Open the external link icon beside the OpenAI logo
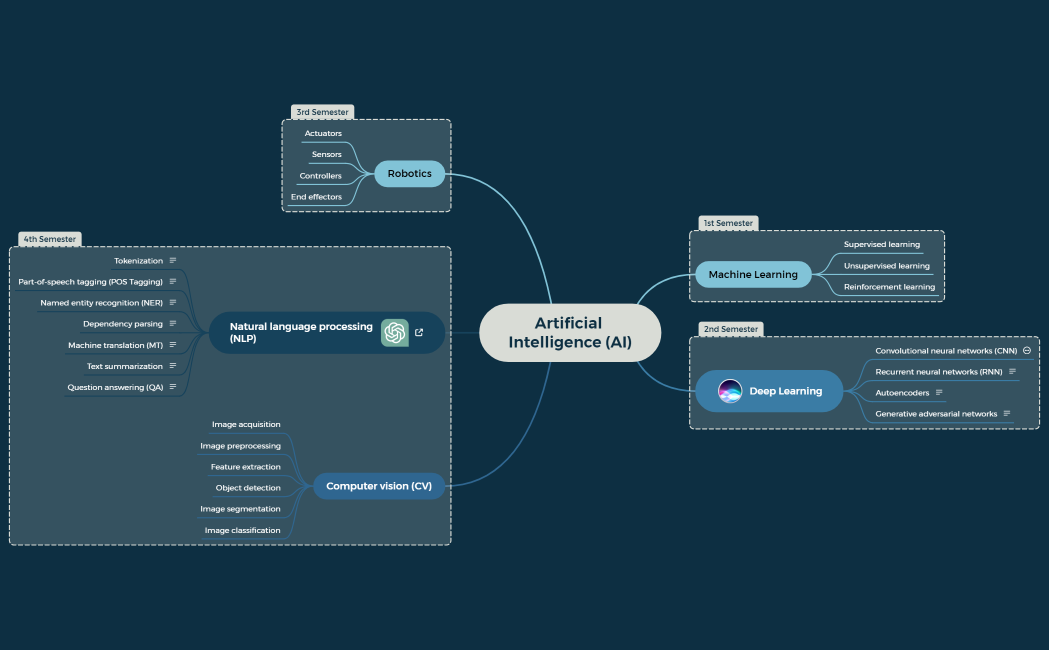This screenshot has width=1049, height=650. click(x=418, y=332)
